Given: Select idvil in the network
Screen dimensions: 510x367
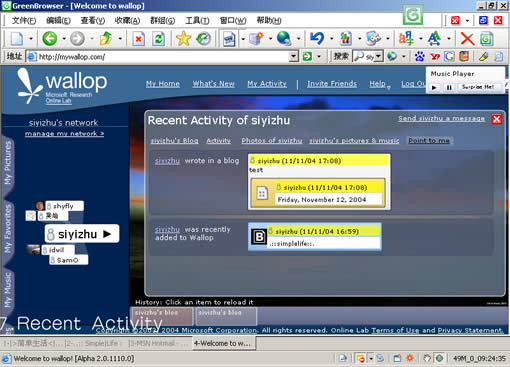Looking at the screenshot, I should coord(58,250).
